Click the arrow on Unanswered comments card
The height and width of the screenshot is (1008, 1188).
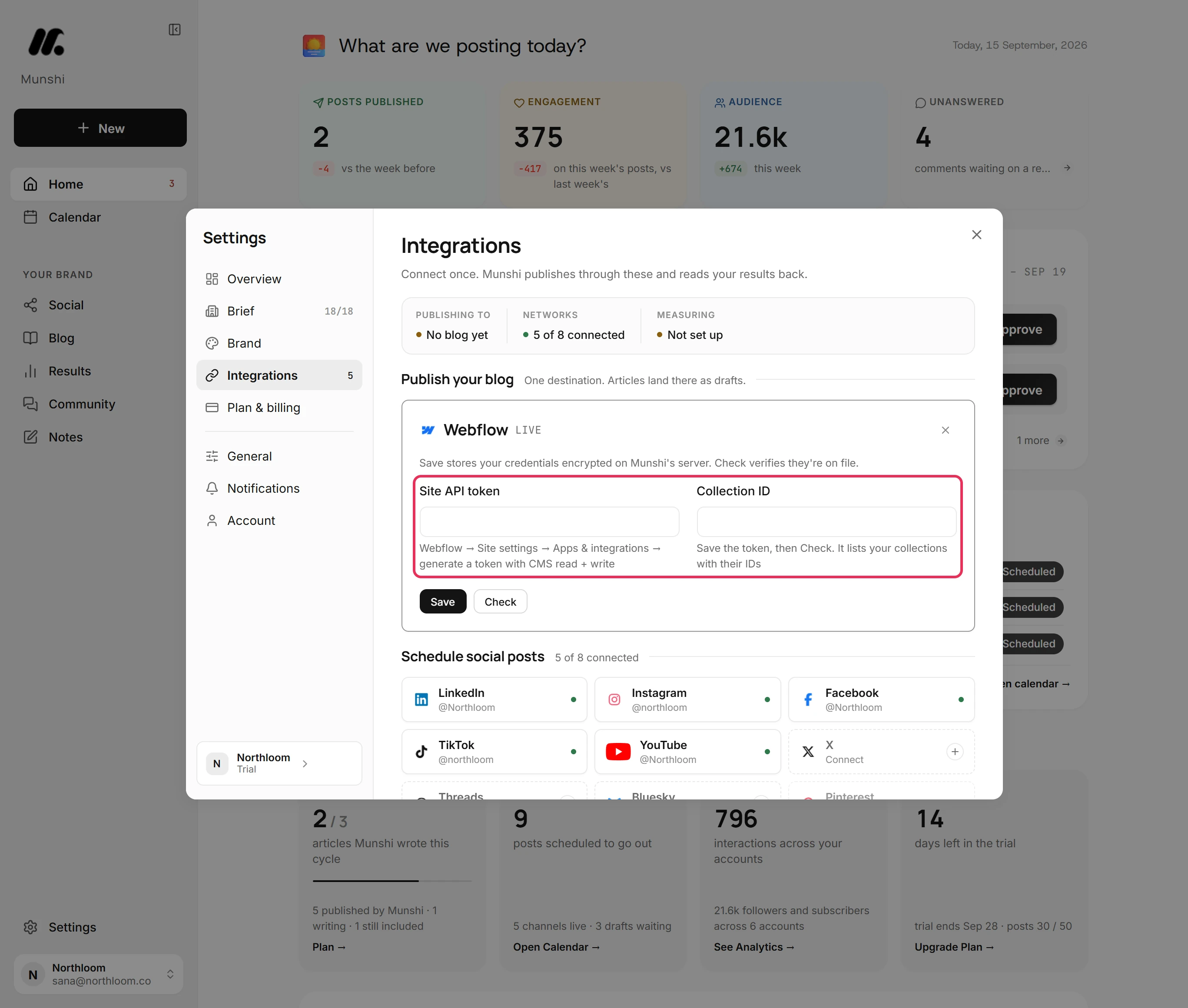[1067, 168]
